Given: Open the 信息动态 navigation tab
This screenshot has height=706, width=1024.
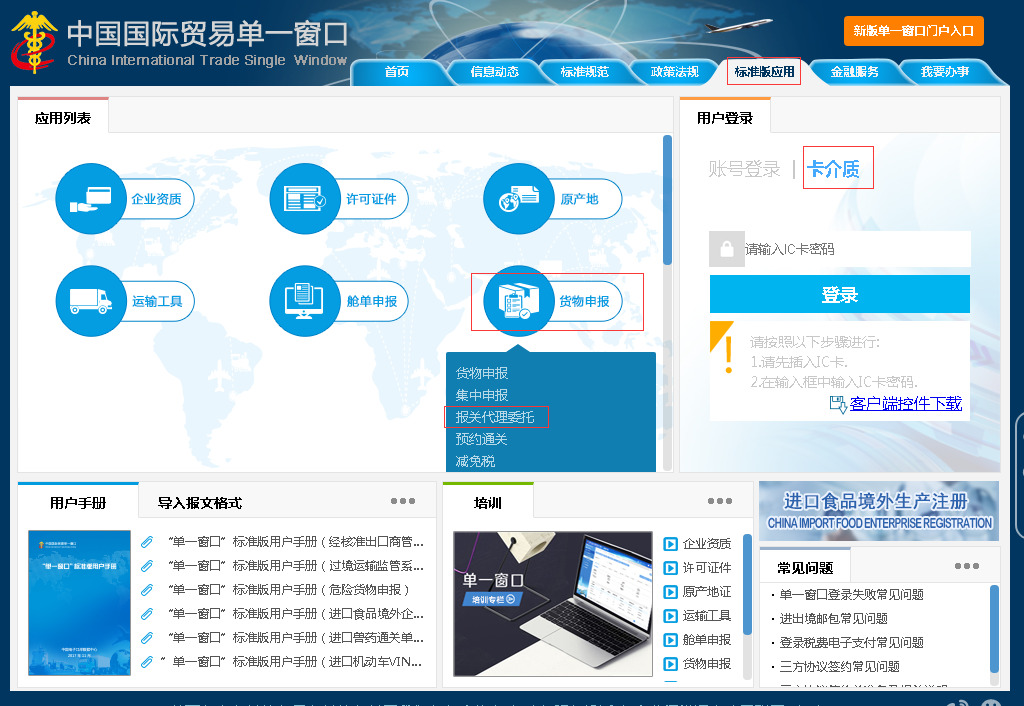Looking at the screenshot, I should 494,72.
